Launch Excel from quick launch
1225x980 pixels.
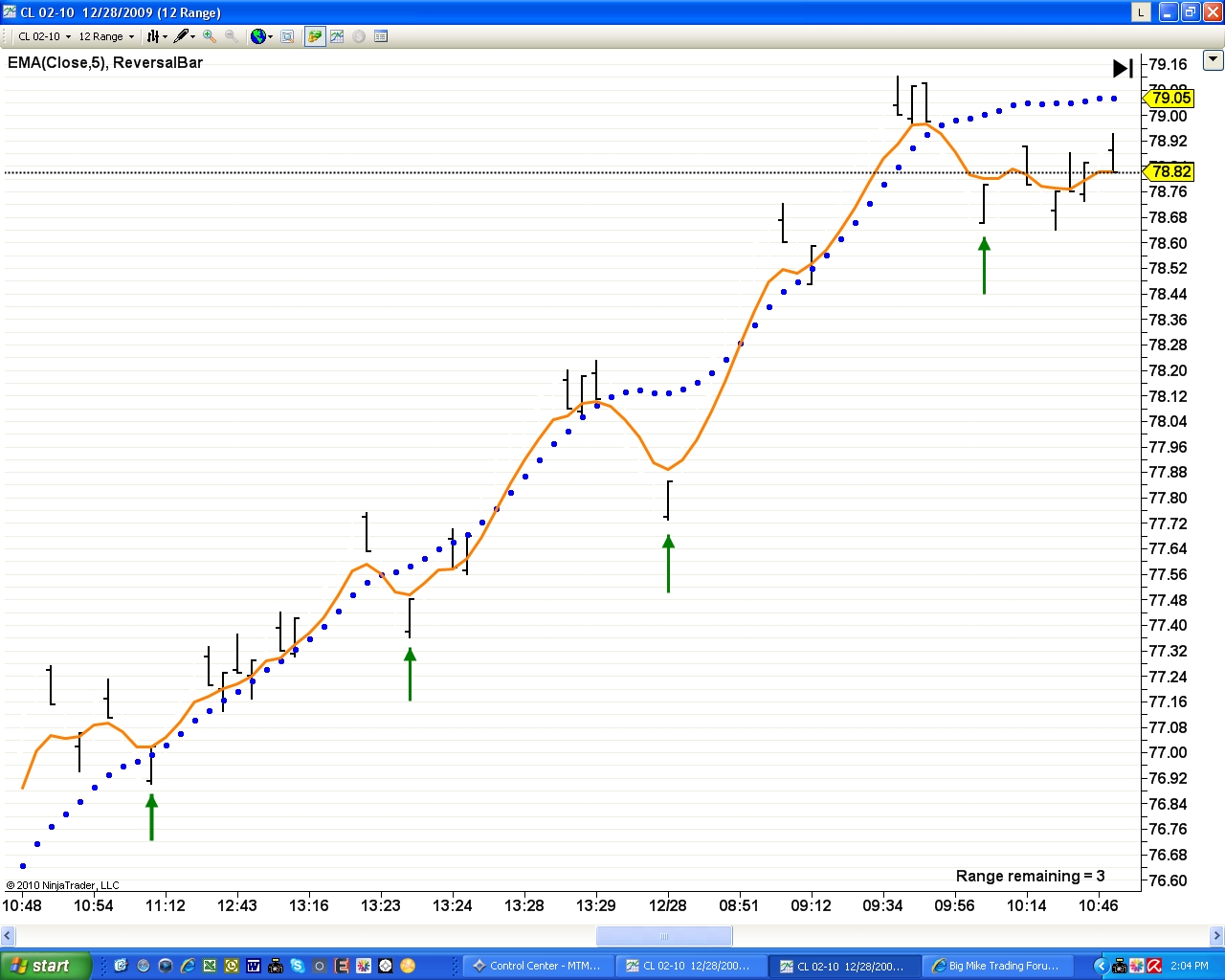point(210,966)
